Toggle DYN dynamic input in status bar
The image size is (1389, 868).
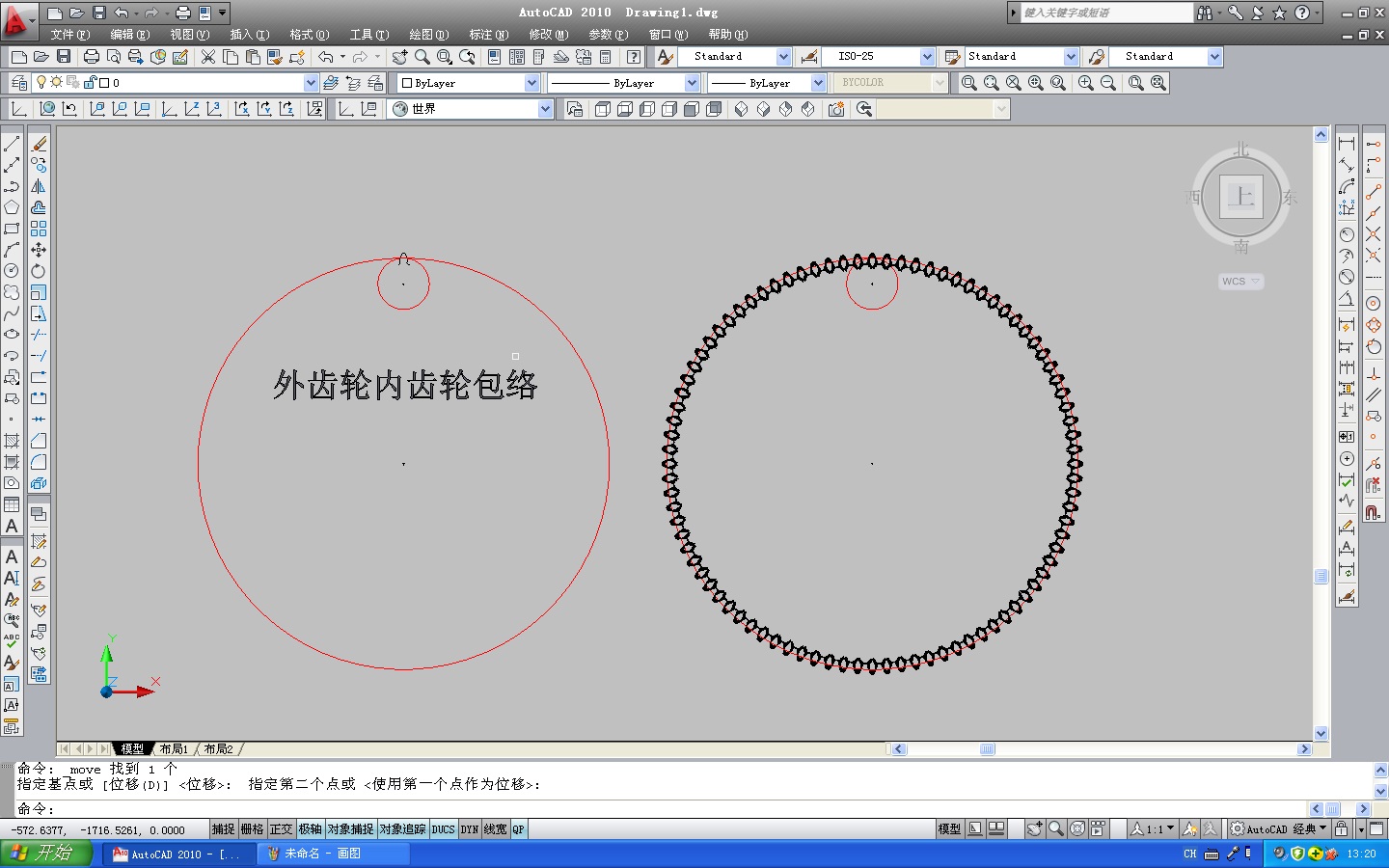tap(470, 829)
